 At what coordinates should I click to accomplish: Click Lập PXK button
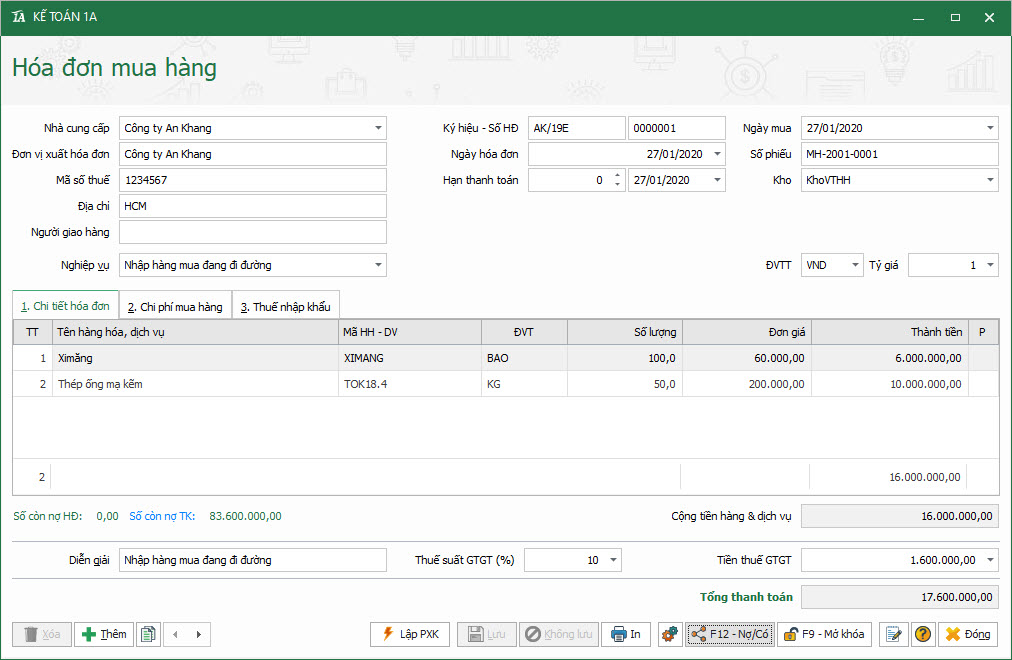tap(410, 634)
